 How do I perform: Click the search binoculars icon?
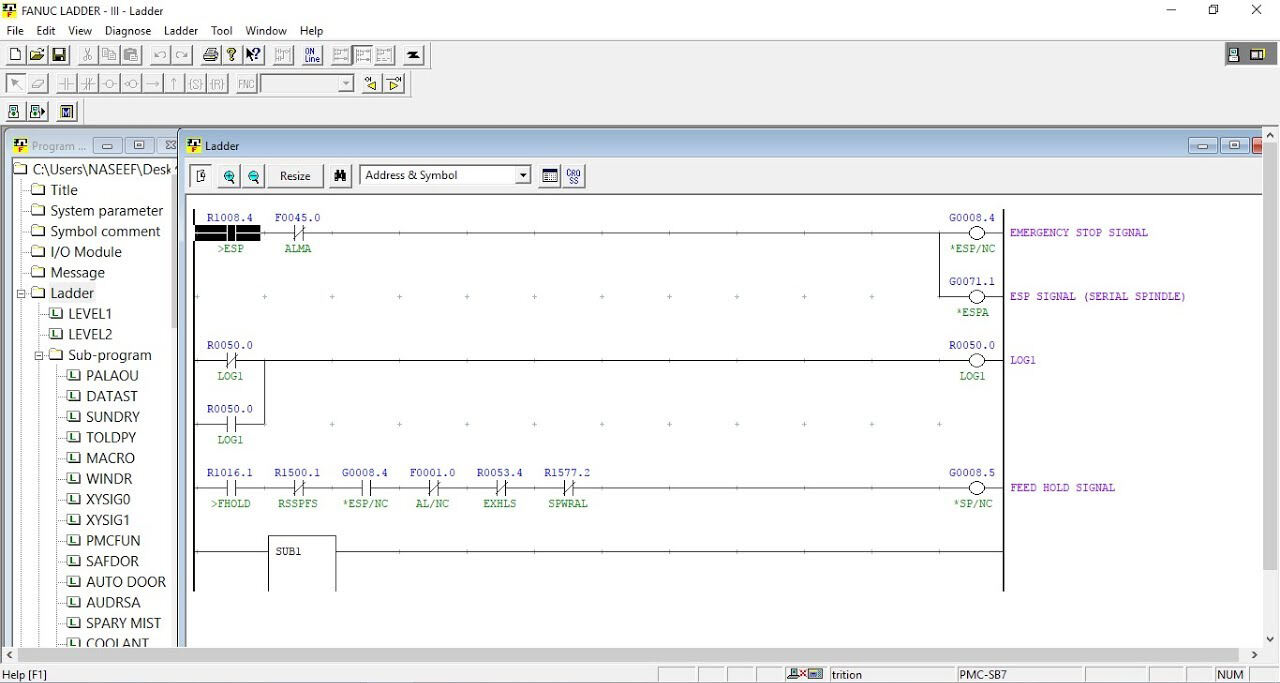pyautogui.click(x=340, y=174)
